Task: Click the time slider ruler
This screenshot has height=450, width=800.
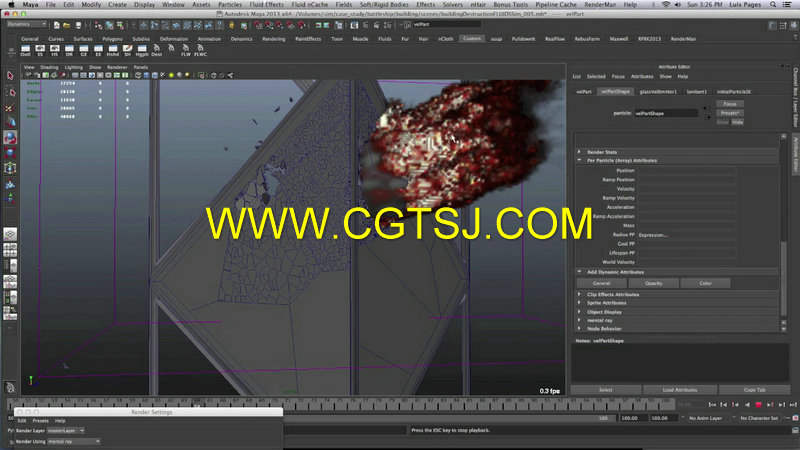Action: (x=342, y=405)
